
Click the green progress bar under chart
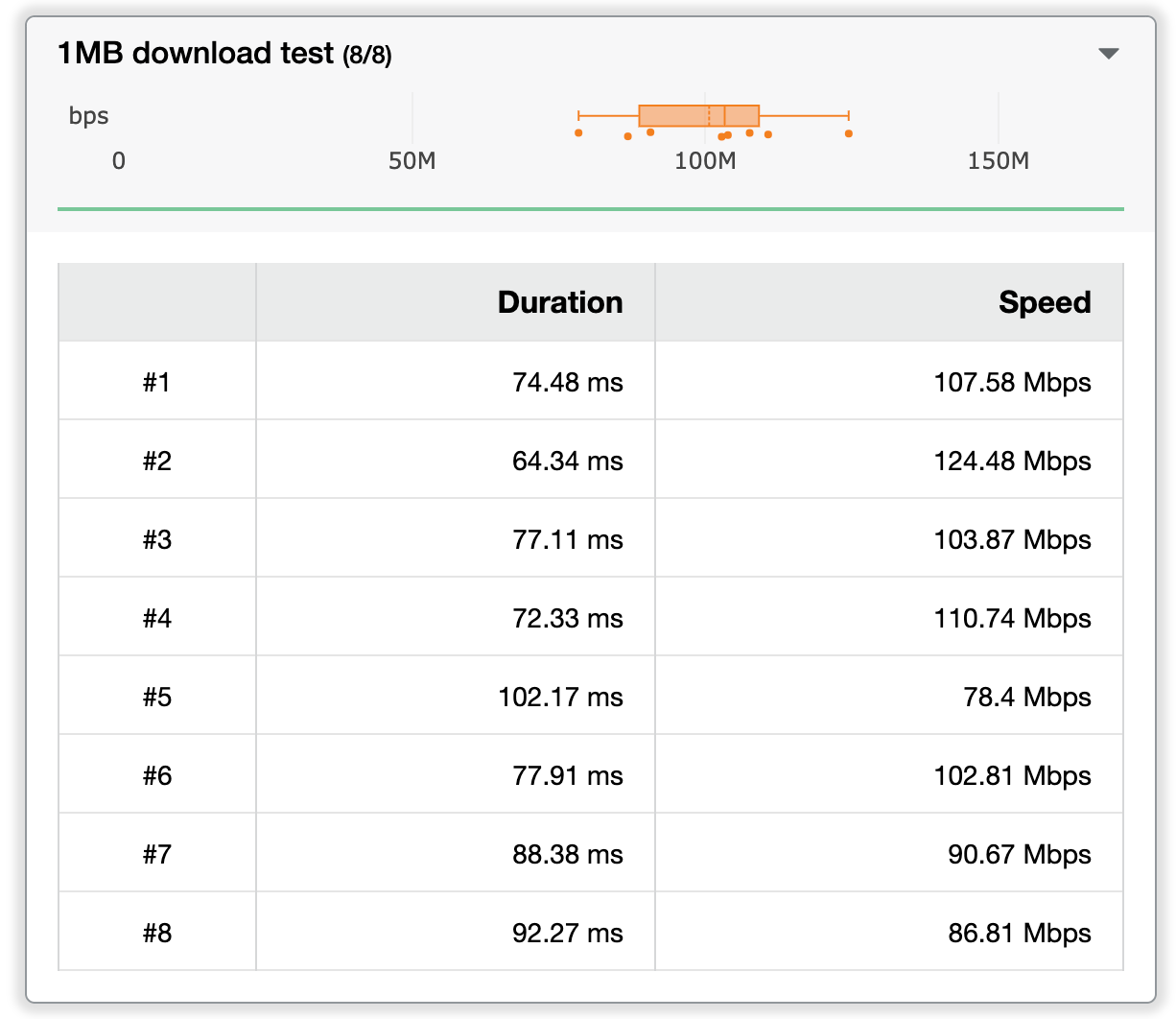pos(590,208)
